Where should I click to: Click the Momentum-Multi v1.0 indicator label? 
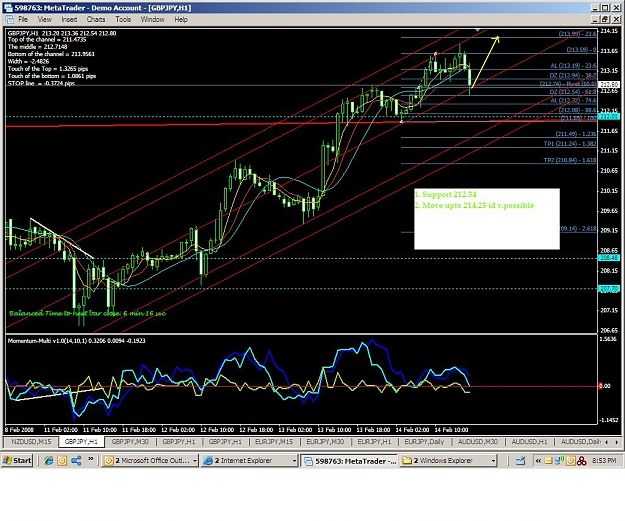[76, 341]
